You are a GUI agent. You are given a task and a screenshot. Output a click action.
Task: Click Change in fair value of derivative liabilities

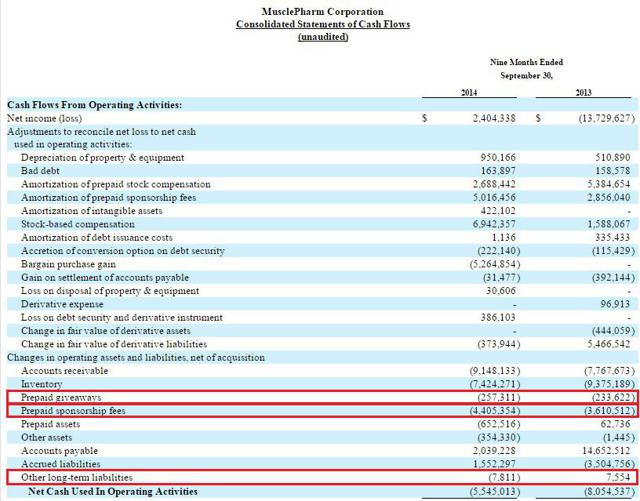pyautogui.click(x=114, y=344)
